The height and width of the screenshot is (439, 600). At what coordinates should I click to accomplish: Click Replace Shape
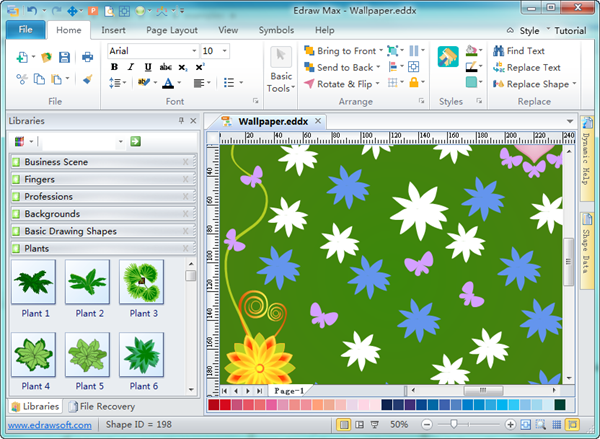coord(534,84)
